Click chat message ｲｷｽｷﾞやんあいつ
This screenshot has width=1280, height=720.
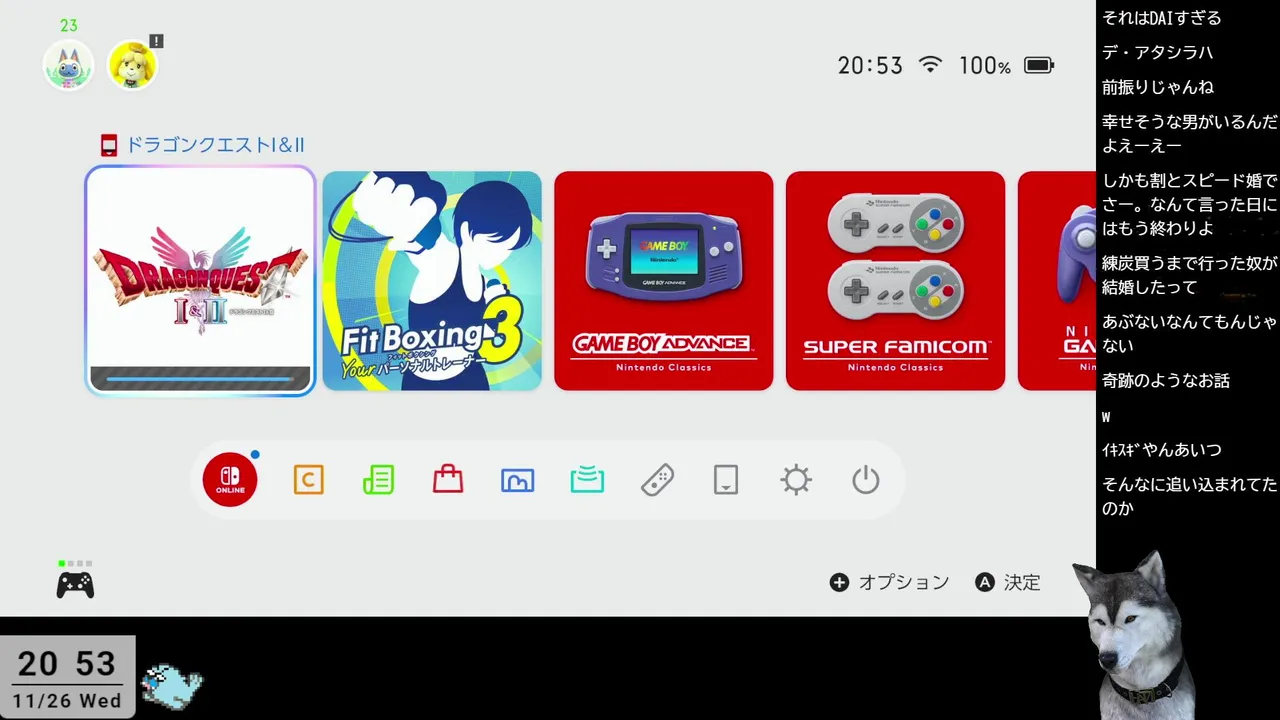click(x=1161, y=450)
